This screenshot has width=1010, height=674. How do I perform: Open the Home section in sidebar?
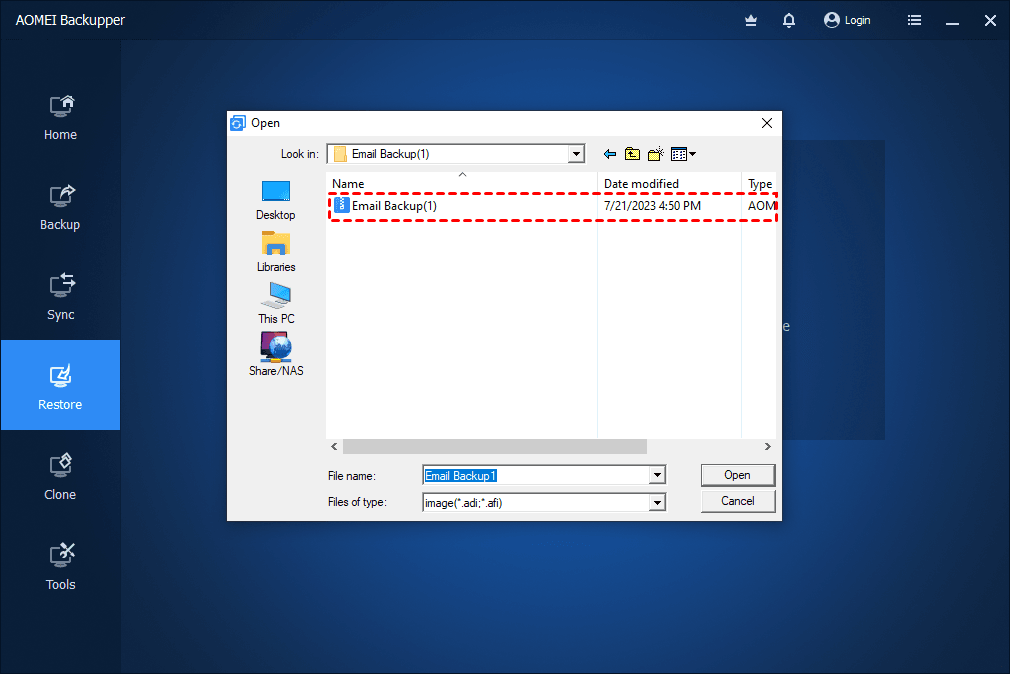pyautogui.click(x=61, y=117)
